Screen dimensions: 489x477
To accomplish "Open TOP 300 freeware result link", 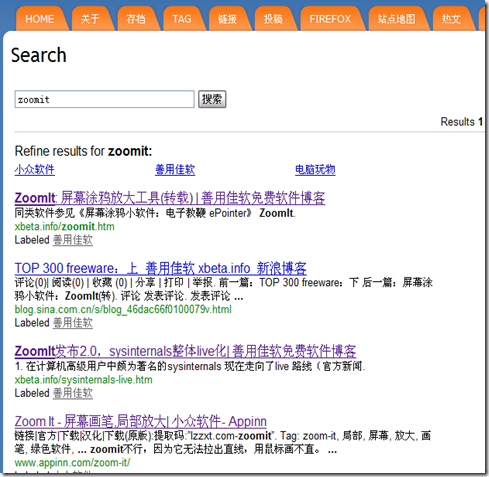I will [x=160, y=268].
